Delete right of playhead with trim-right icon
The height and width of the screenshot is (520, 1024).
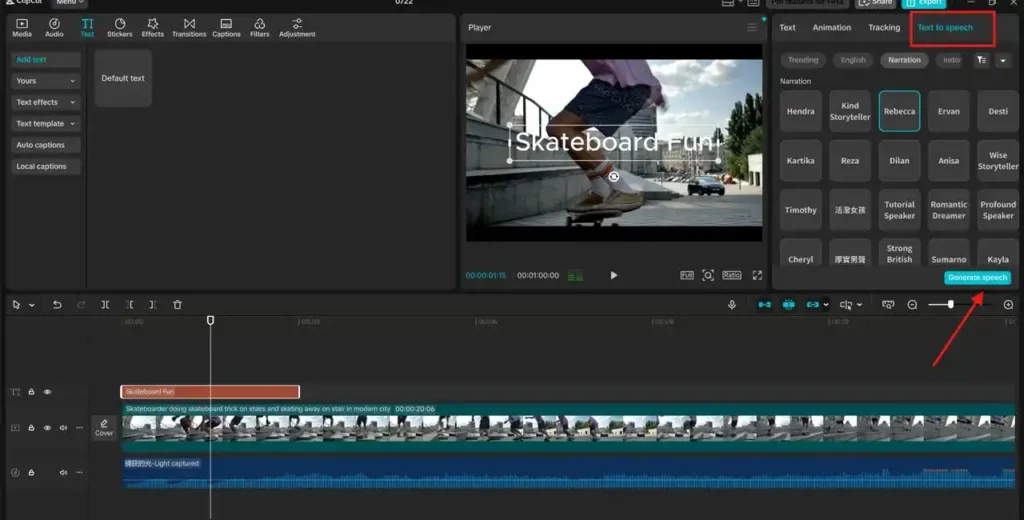[153, 304]
